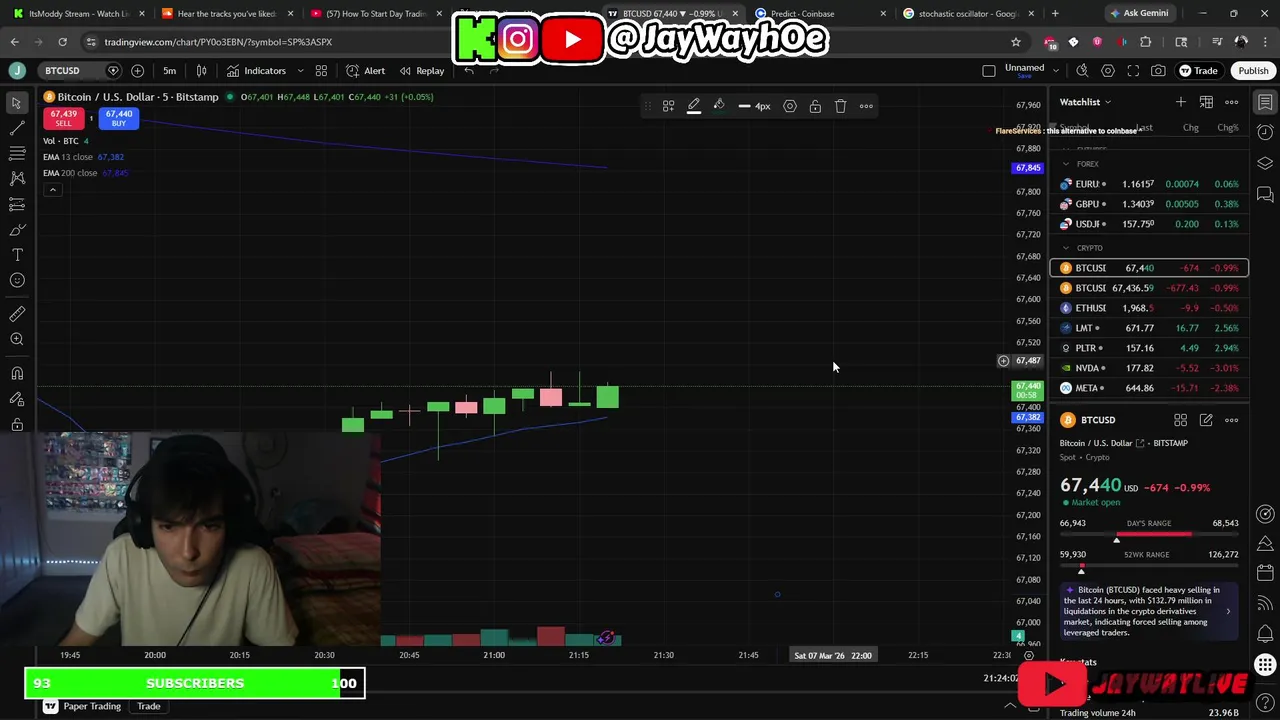1280x720 pixels.
Task: Open watchlist advanced view table icon
Action: pyautogui.click(x=1206, y=102)
